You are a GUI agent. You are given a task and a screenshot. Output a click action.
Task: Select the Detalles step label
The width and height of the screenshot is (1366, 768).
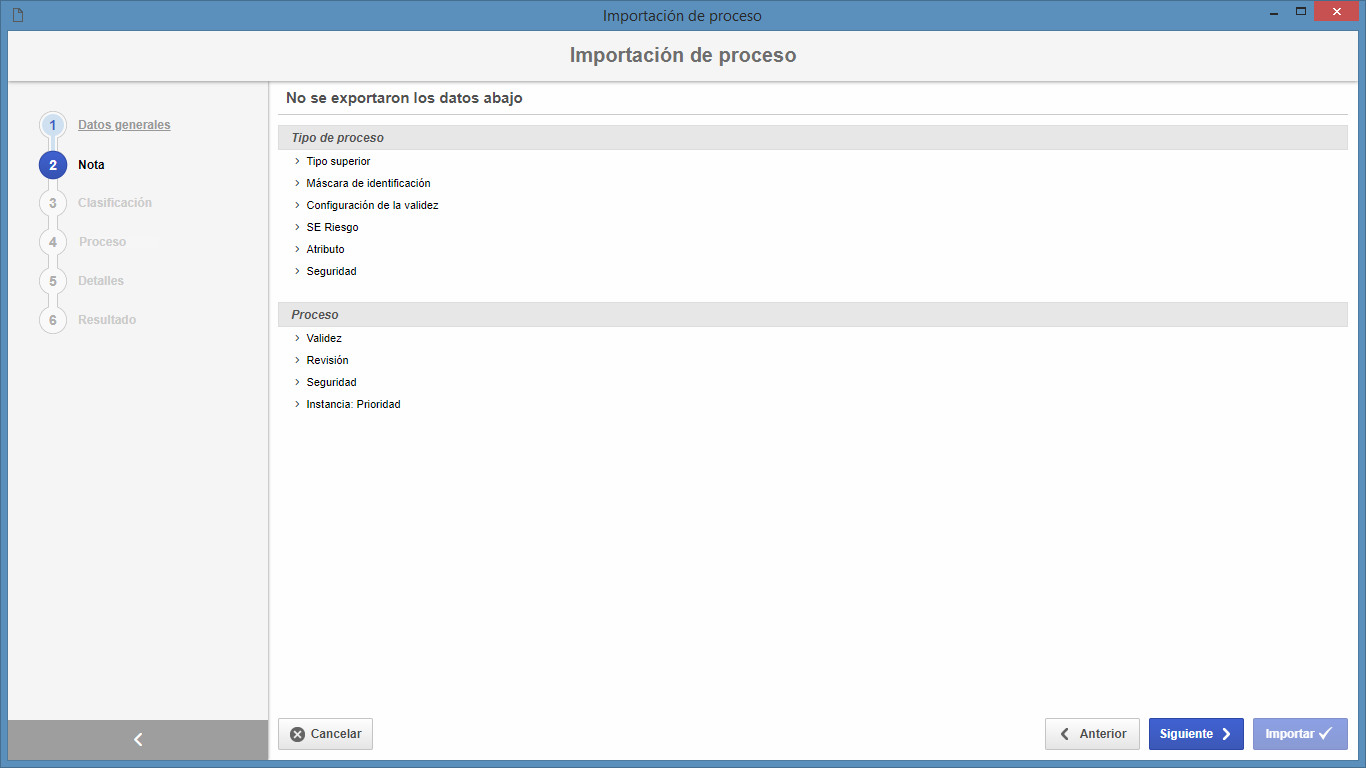click(x=101, y=281)
